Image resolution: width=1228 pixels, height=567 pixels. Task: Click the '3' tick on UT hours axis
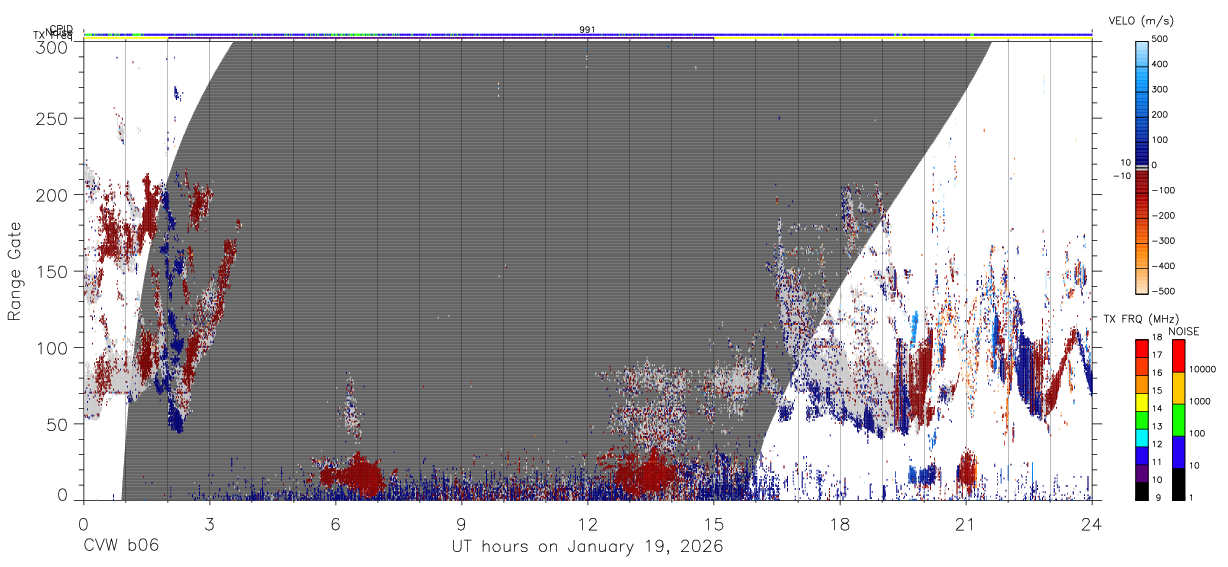point(209,523)
